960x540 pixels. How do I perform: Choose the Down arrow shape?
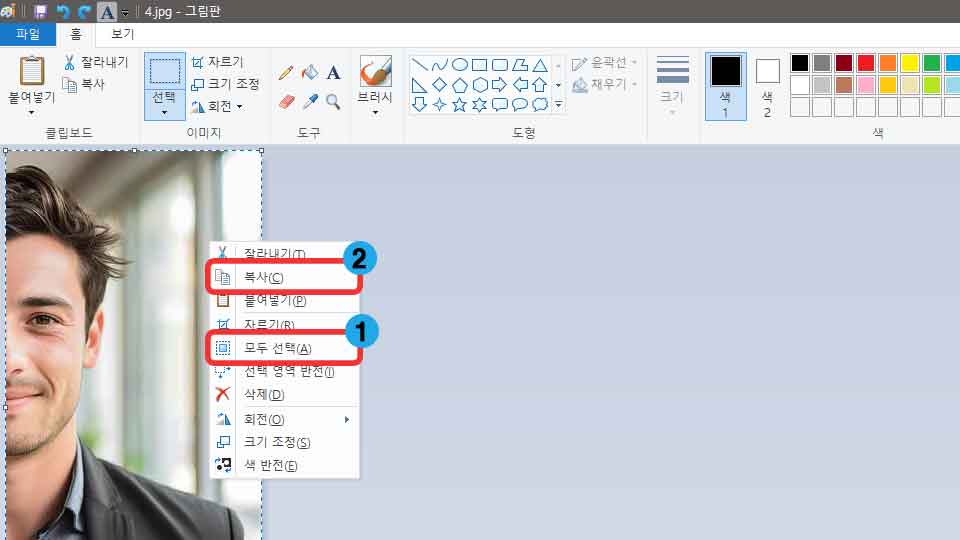(419, 105)
